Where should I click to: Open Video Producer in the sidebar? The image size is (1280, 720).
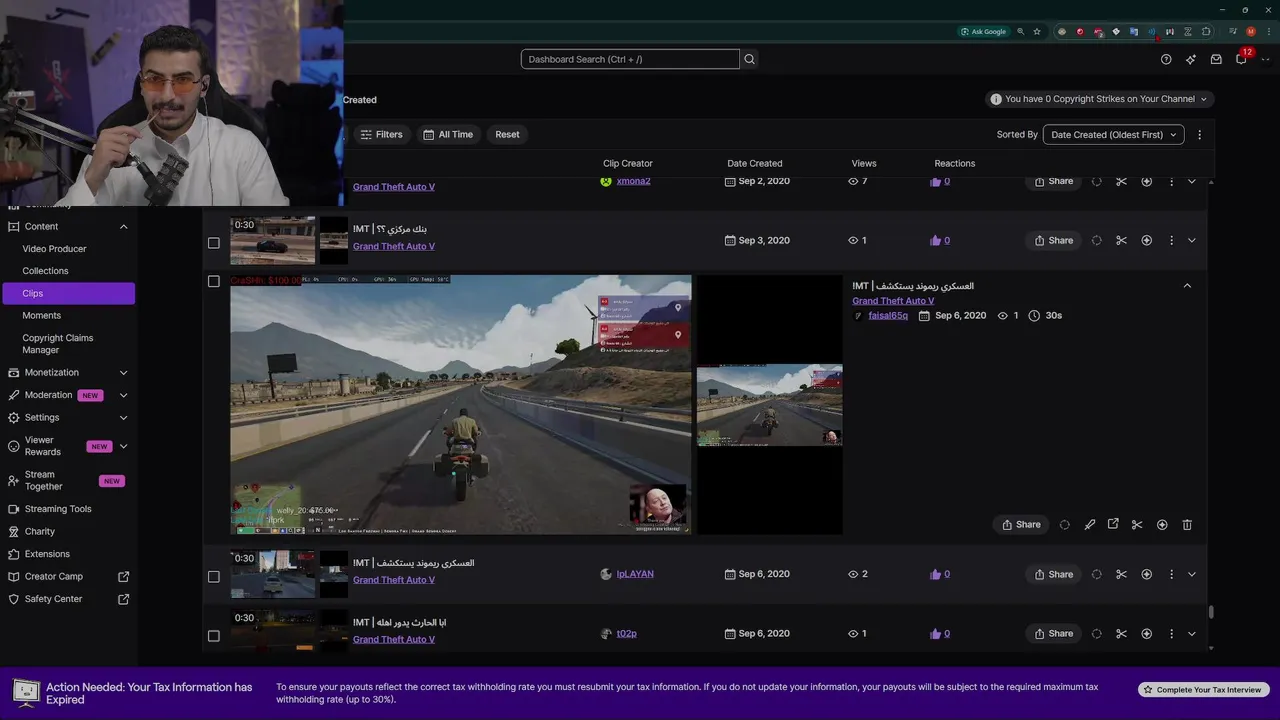coord(54,248)
